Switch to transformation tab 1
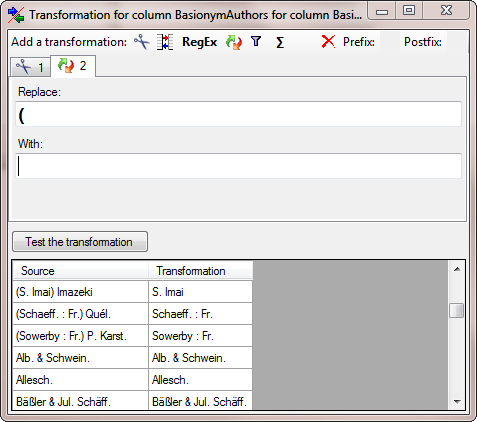The height and width of the screenshot is (422, 477). click(x=31, y=67)
